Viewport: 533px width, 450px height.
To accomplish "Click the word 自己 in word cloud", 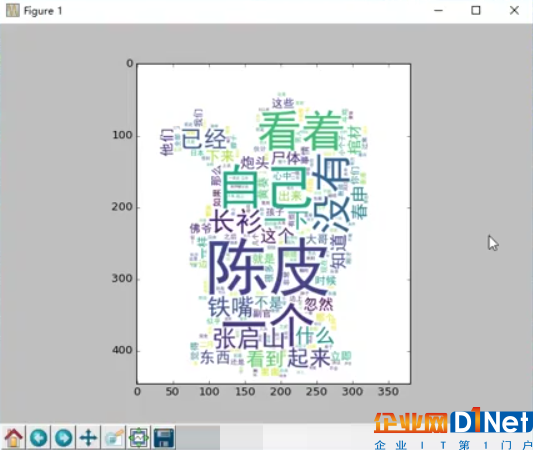I will point(265,187).
